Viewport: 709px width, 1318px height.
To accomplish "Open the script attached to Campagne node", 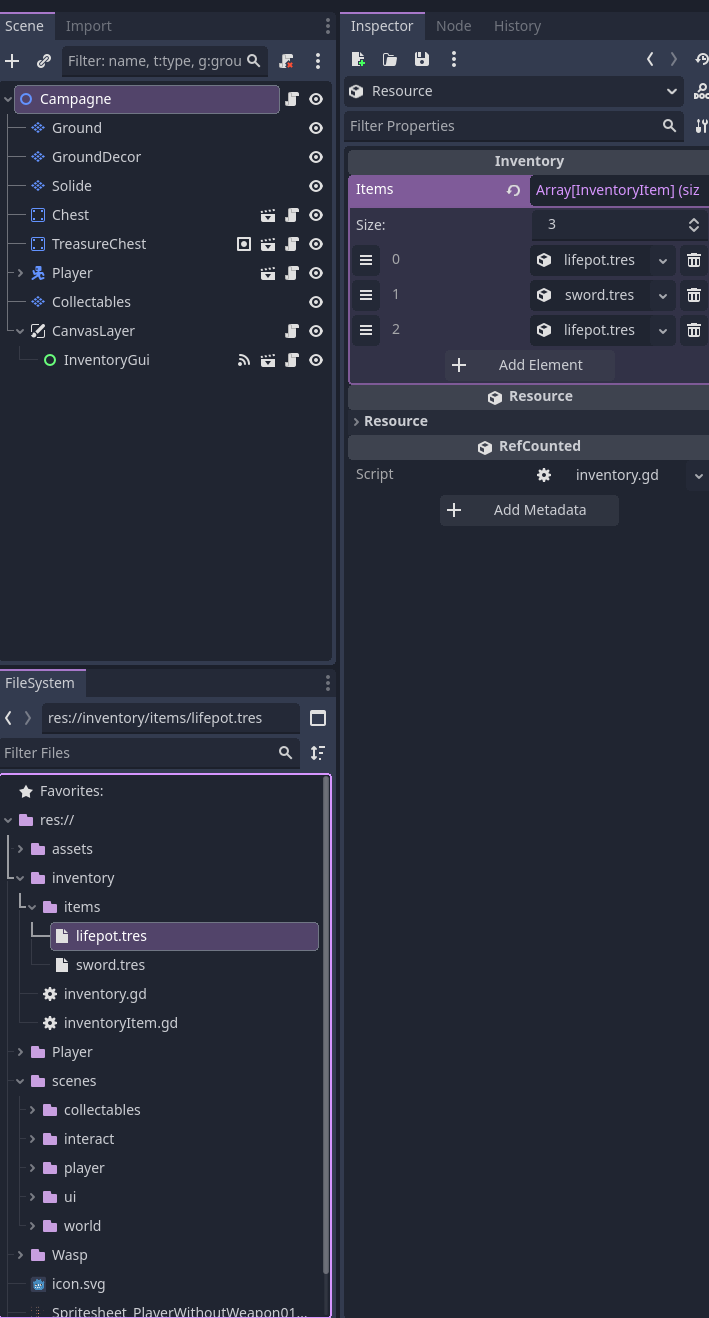I will click(x=292, y=99).
